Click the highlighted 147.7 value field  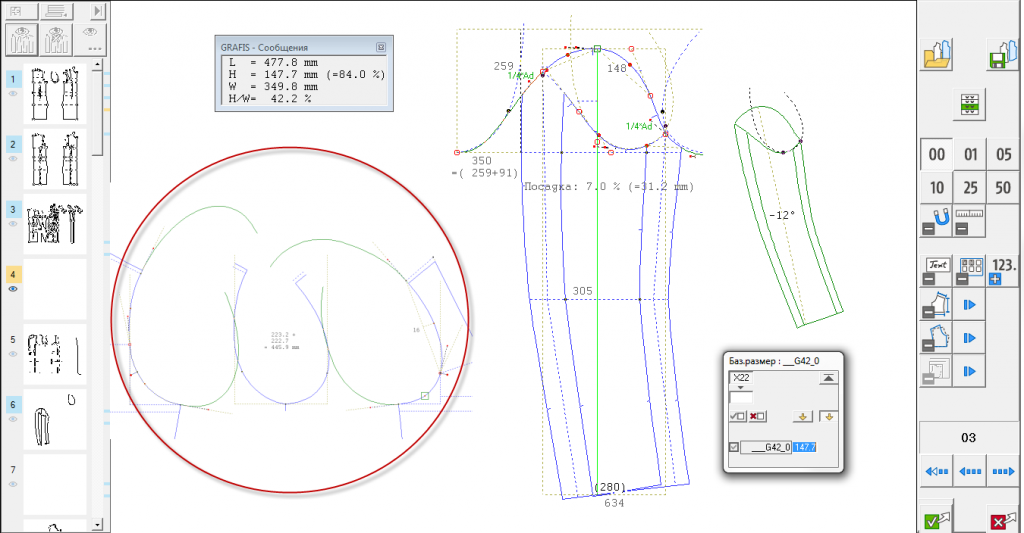coord(804,447)
